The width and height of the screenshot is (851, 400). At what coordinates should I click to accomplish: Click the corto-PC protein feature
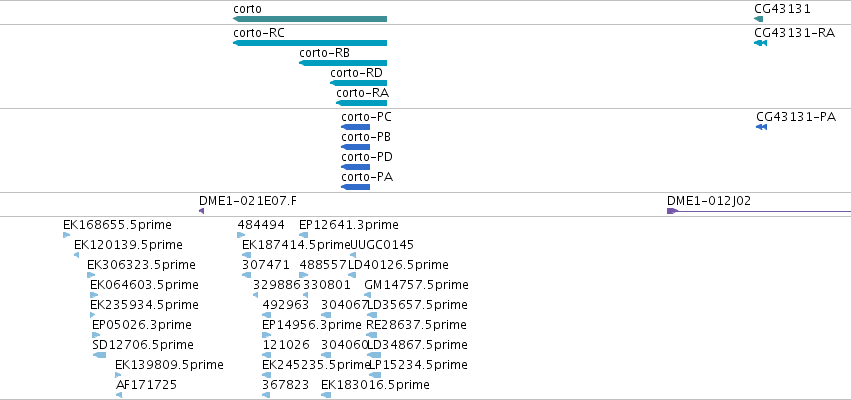355,127
